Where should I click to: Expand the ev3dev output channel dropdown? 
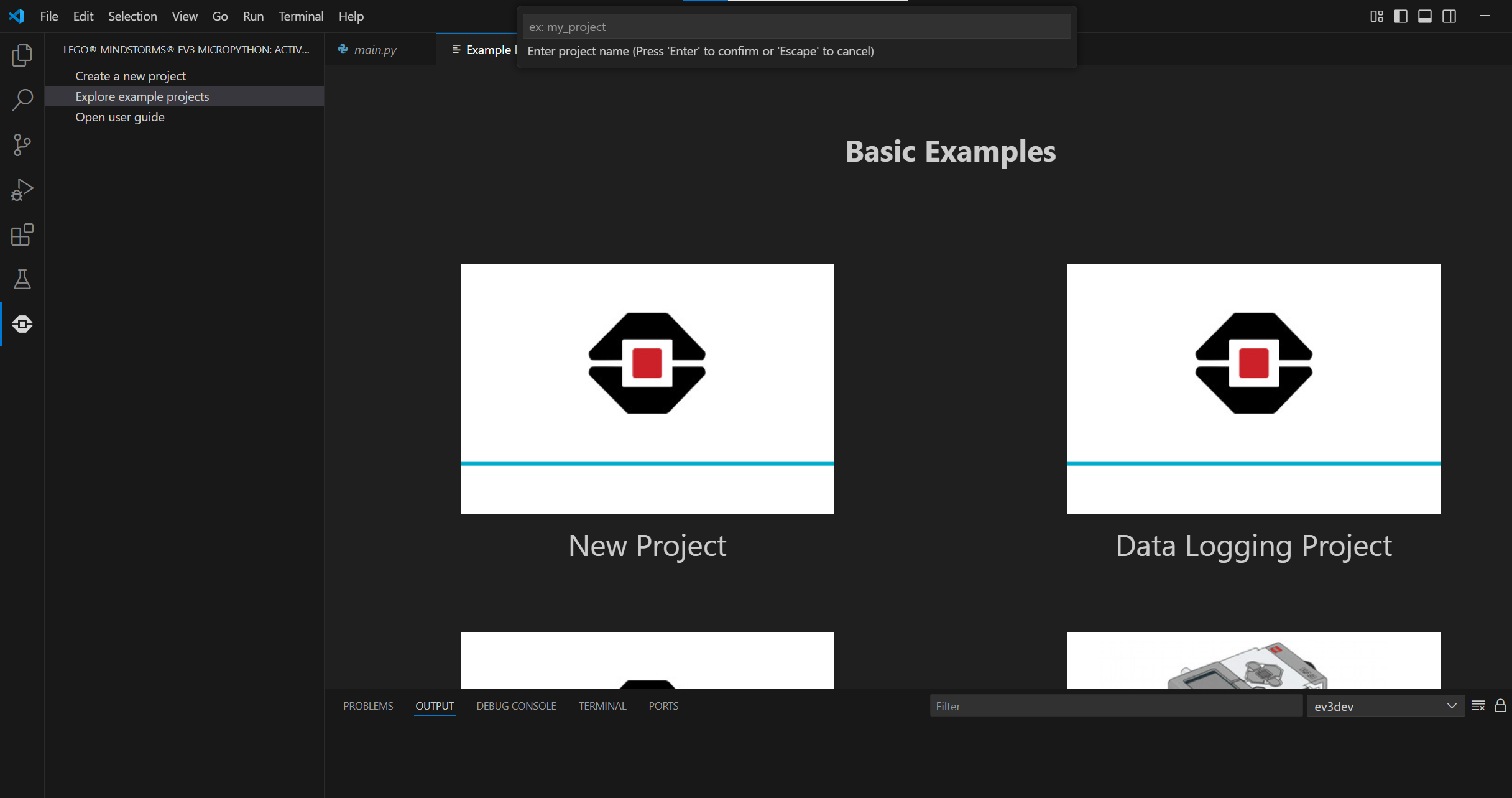pyautogui.click(x=1385, y=706)
